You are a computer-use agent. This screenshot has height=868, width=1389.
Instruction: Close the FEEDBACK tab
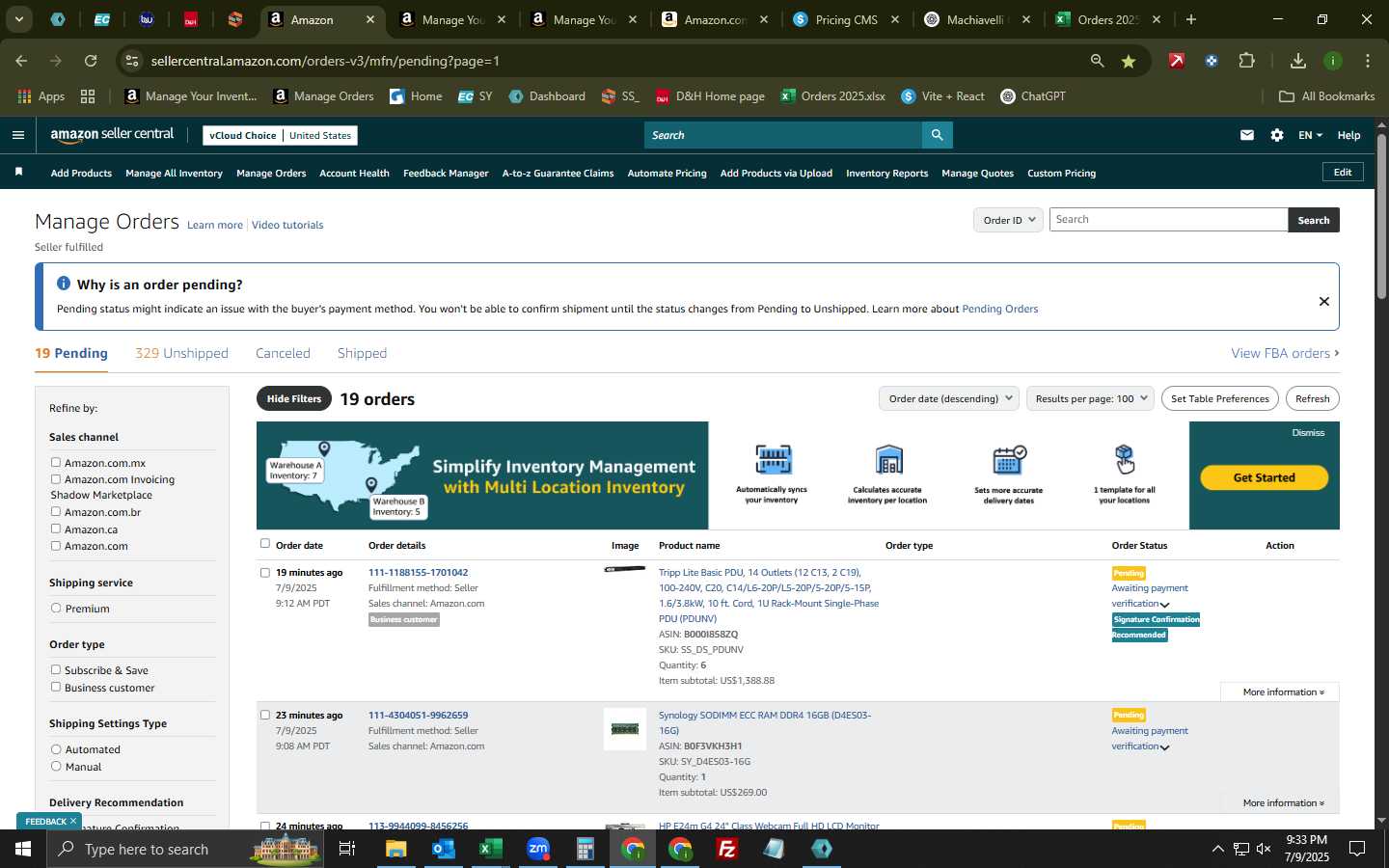(73, 821)
